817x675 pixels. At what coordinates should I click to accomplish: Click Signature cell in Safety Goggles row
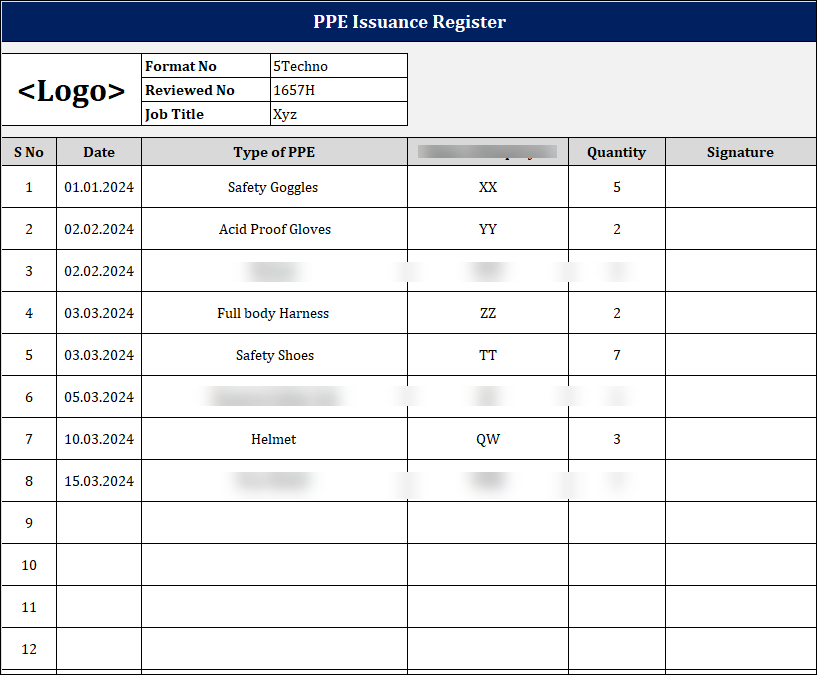pos(741,187)
